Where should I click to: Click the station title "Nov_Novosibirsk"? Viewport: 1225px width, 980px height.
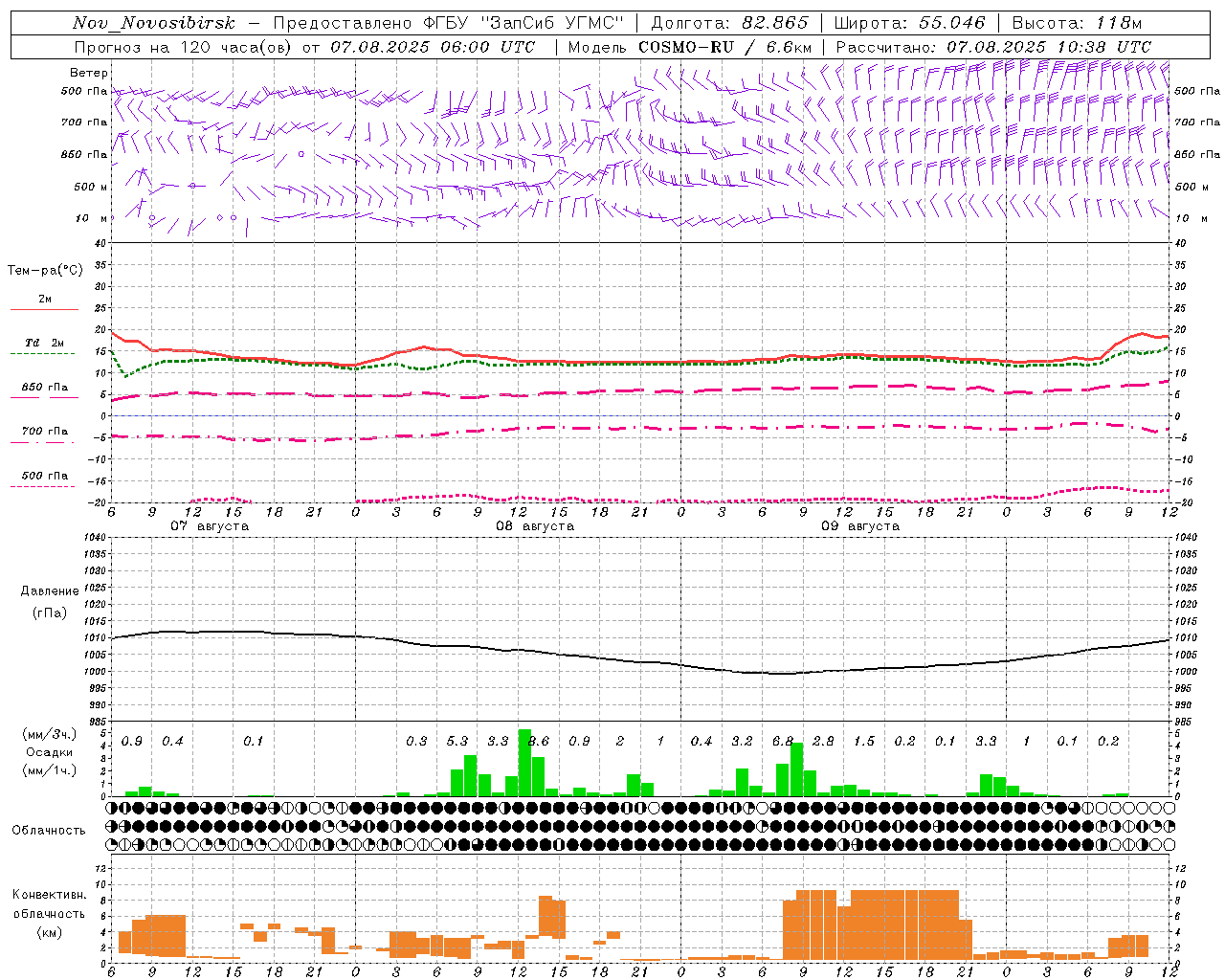click(154, 23)
